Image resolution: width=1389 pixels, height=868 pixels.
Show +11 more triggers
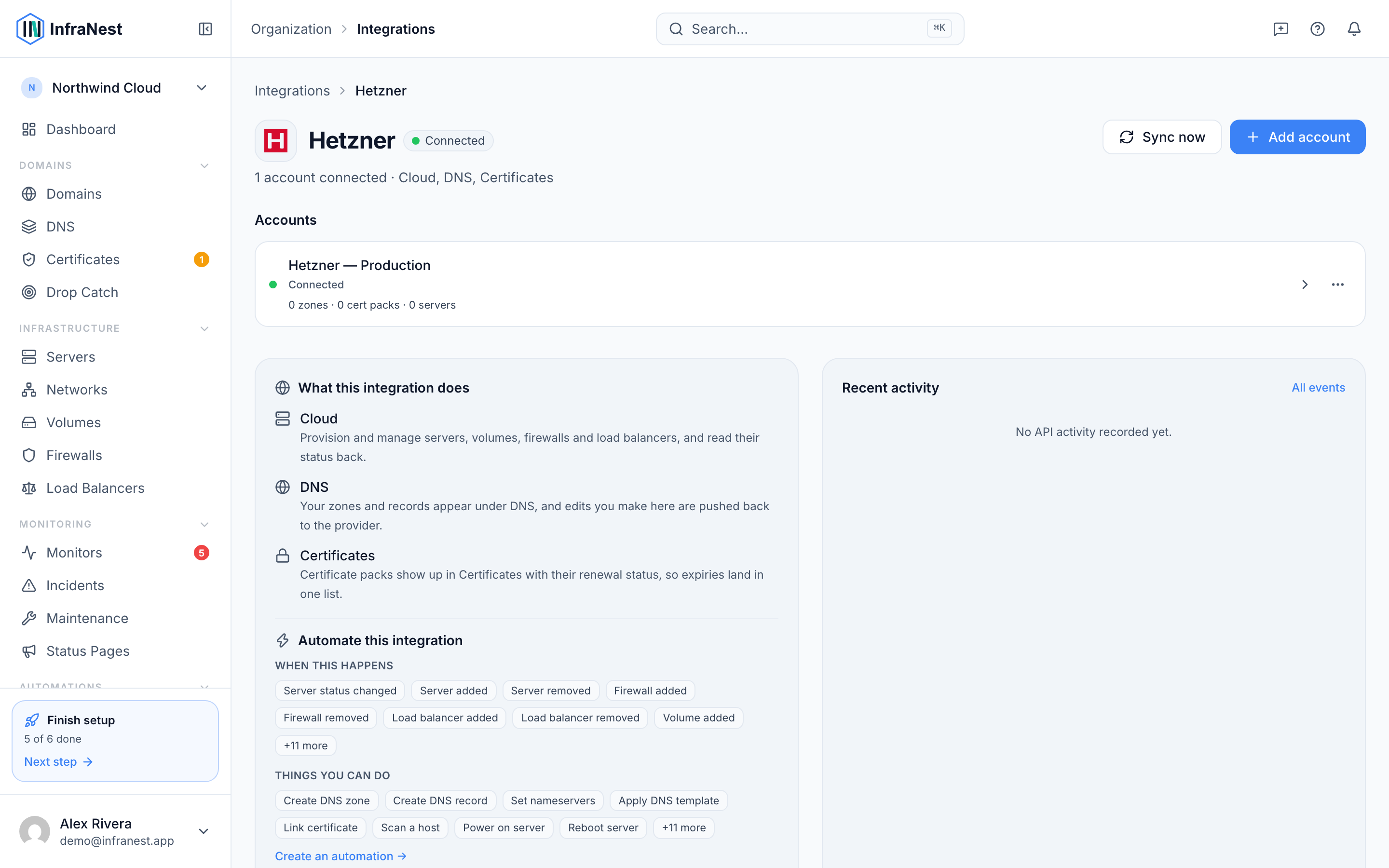click(306, 746)
